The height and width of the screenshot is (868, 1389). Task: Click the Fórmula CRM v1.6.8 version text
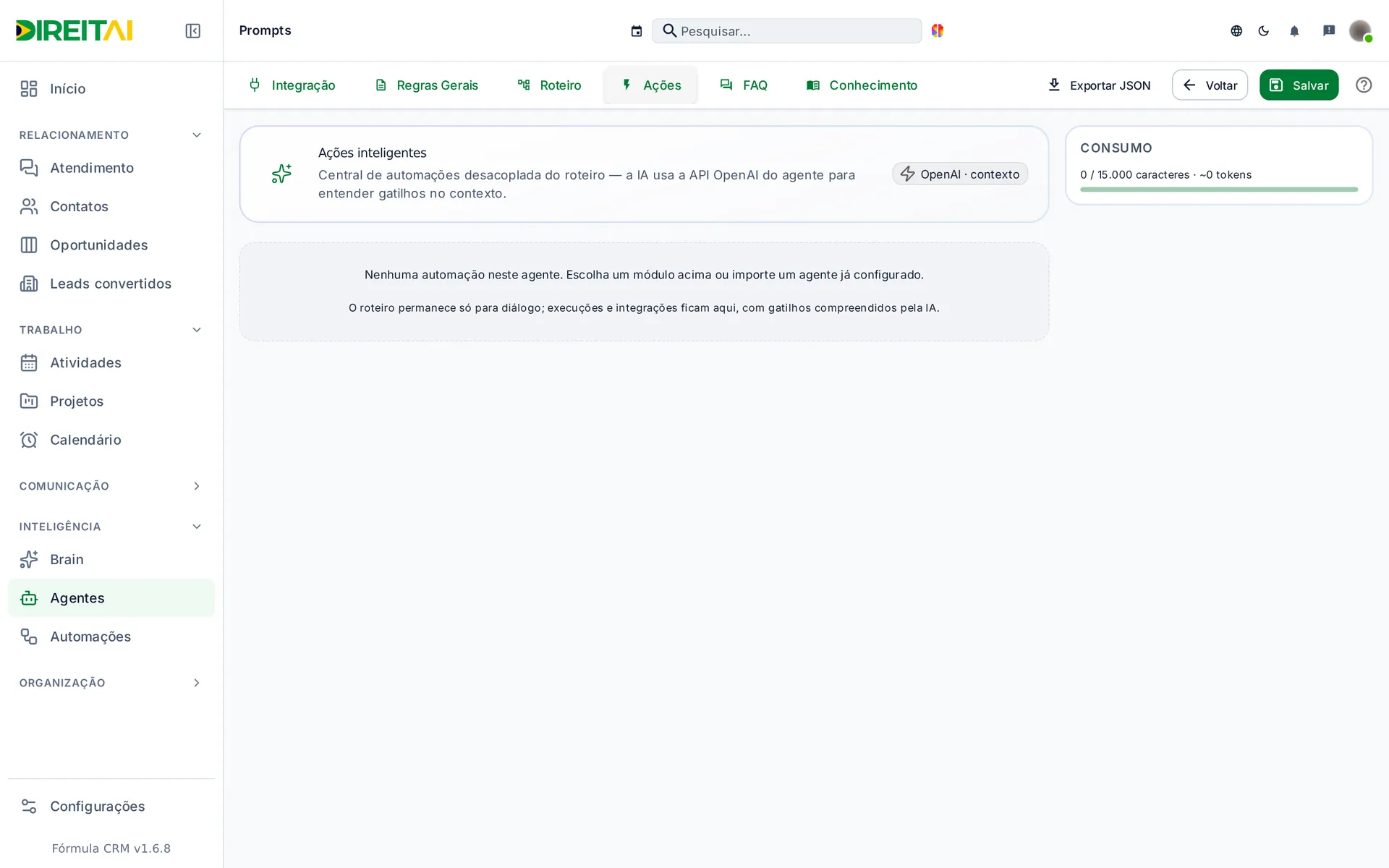click(x=111, y=848)
